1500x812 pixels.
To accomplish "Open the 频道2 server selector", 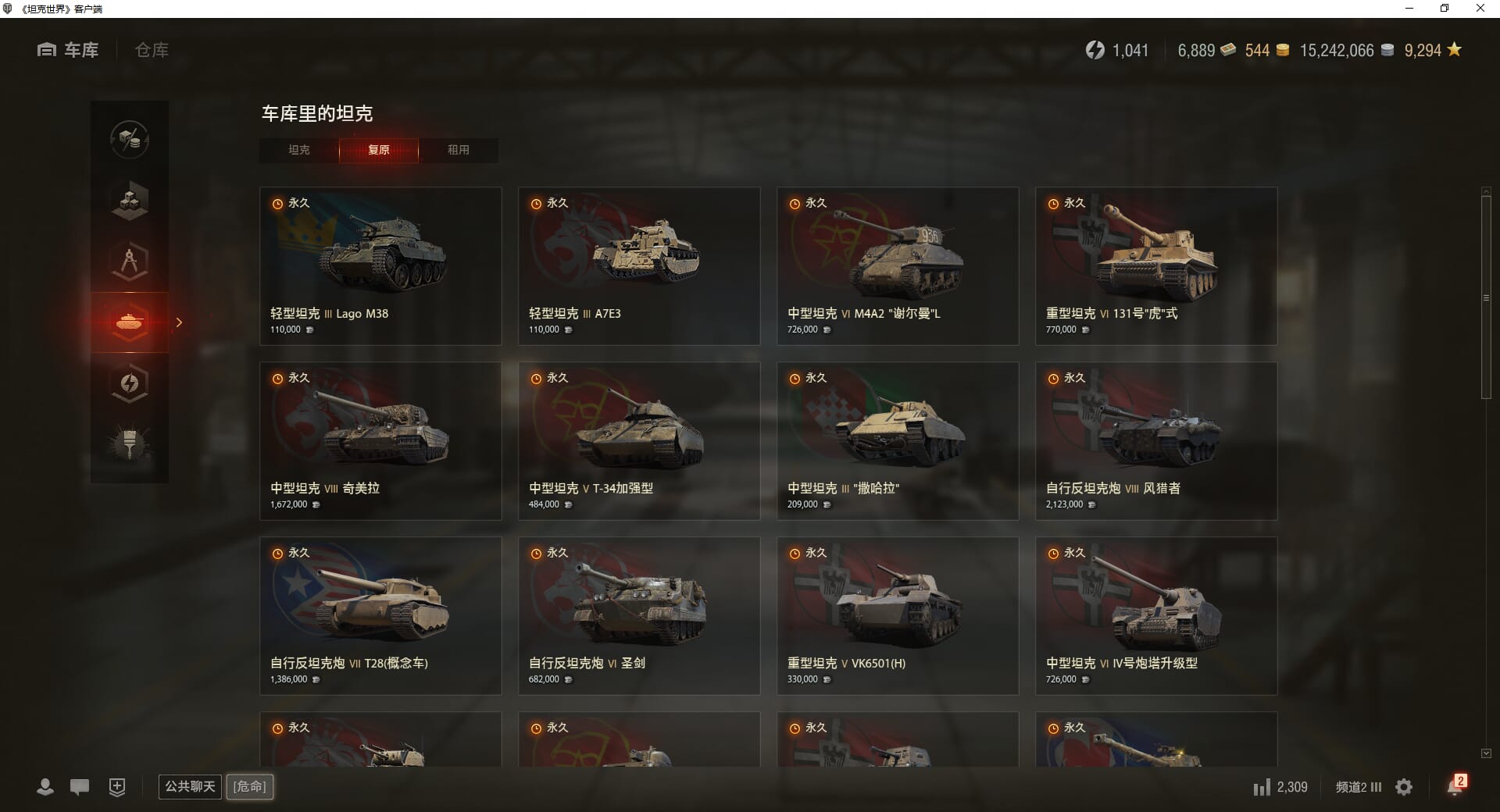I will pos(1359,787).
